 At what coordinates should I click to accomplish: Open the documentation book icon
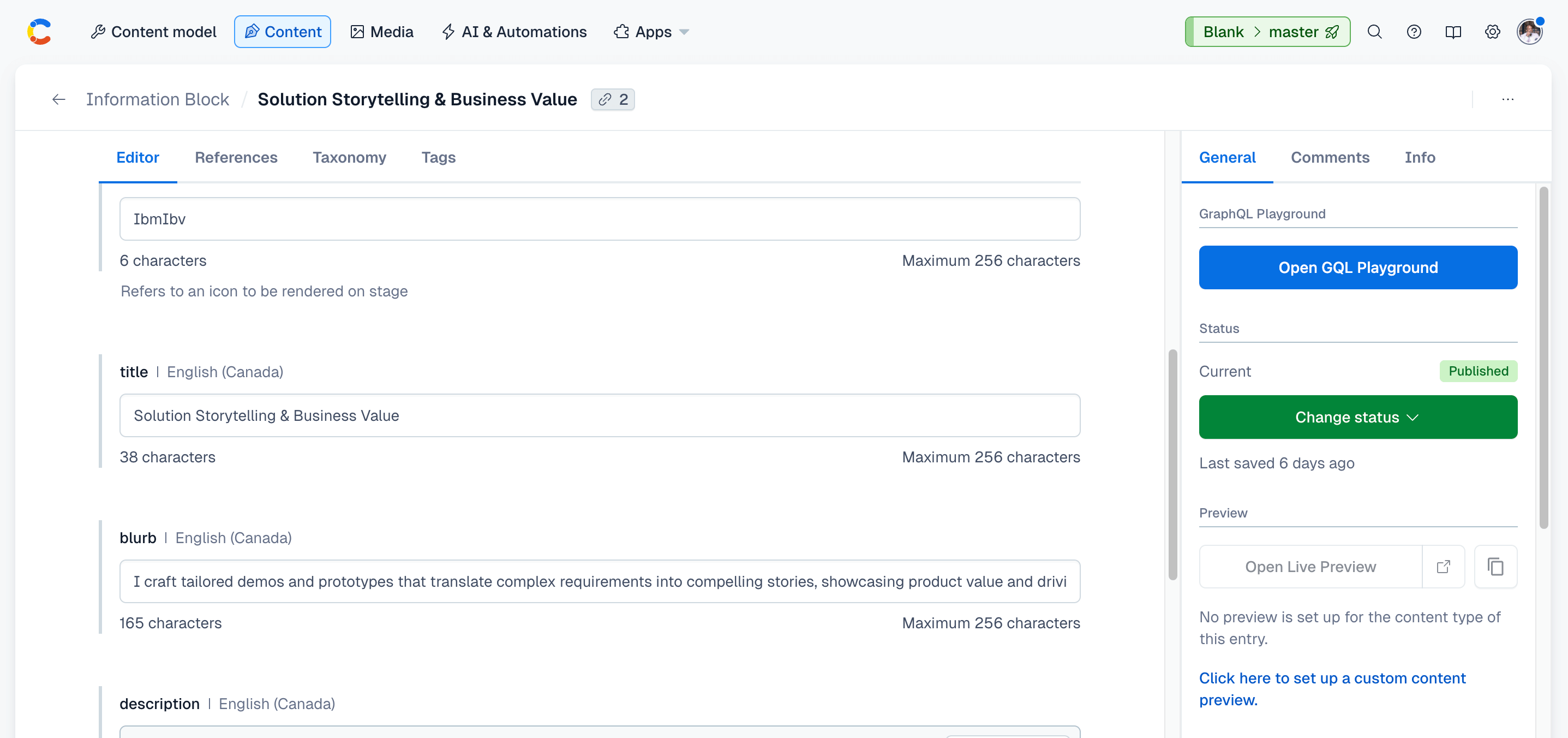click(x=1453, y=32)
